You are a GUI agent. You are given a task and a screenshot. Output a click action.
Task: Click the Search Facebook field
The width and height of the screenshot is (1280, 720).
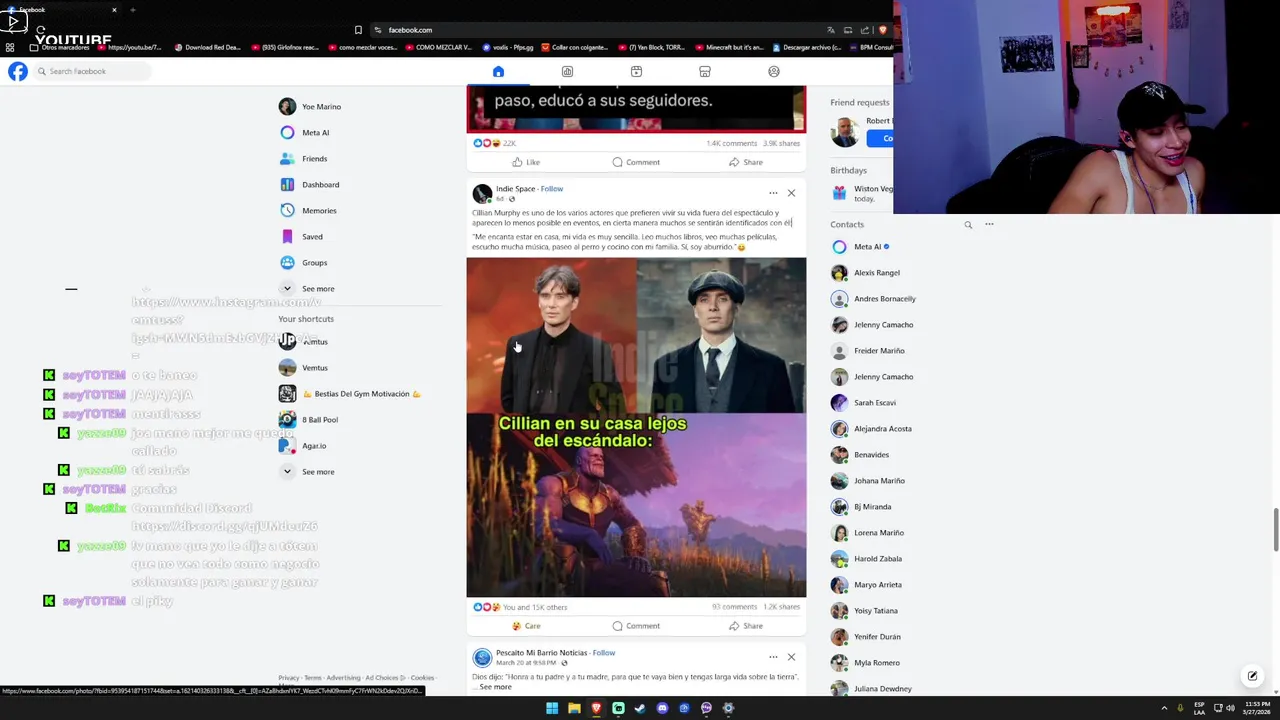[x=91, y=71]
